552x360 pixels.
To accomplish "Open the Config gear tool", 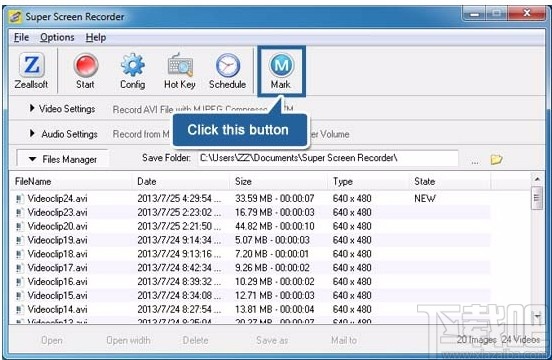I will [133, 71].
